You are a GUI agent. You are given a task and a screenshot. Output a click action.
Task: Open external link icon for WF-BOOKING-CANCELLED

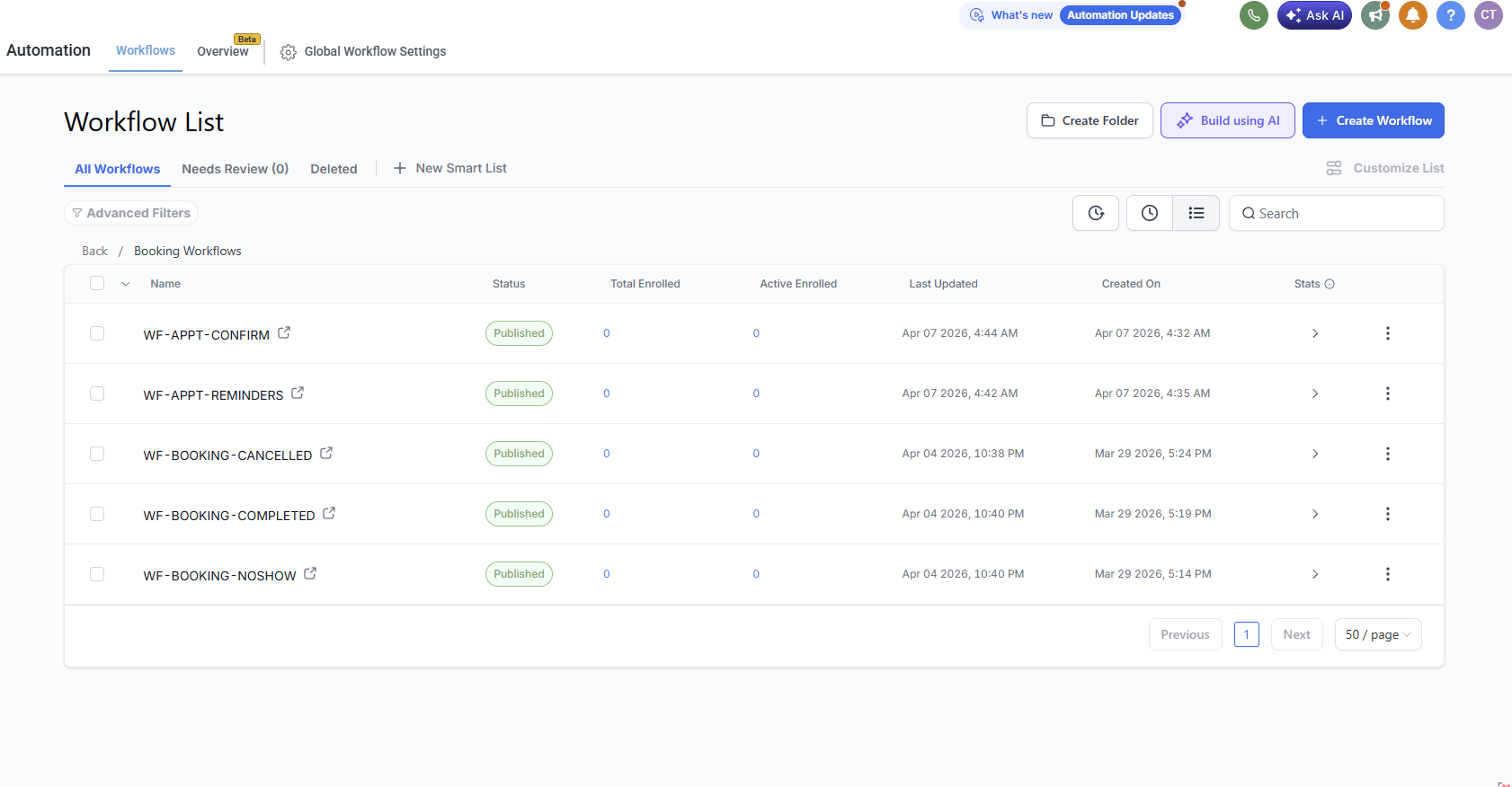click(326, 453)
